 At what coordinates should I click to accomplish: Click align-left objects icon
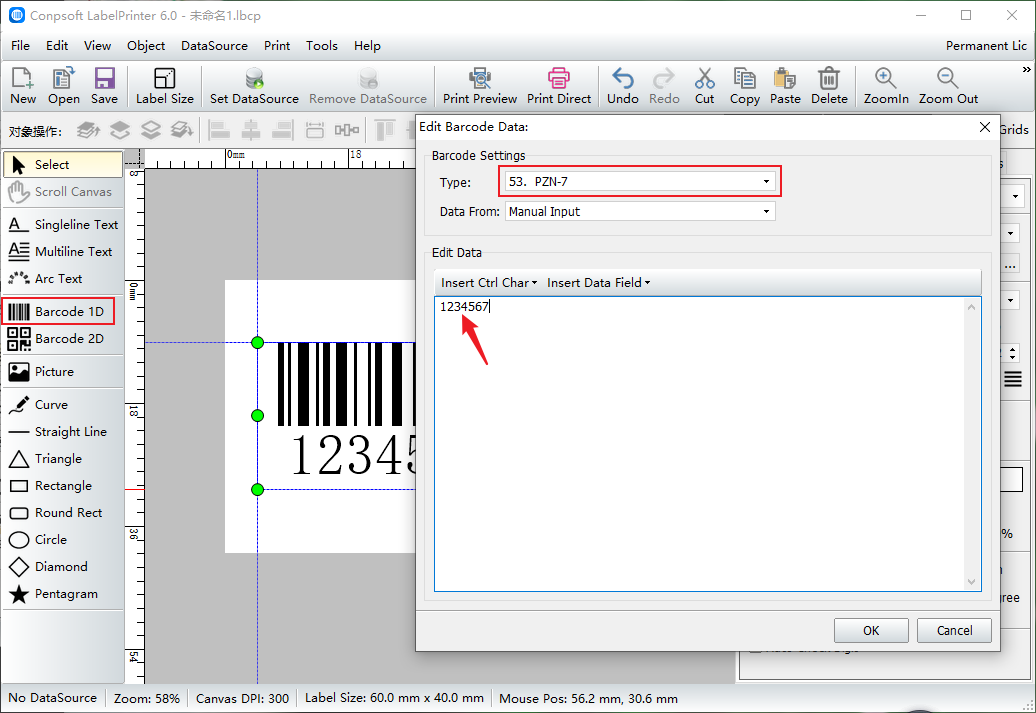[219, 130]
